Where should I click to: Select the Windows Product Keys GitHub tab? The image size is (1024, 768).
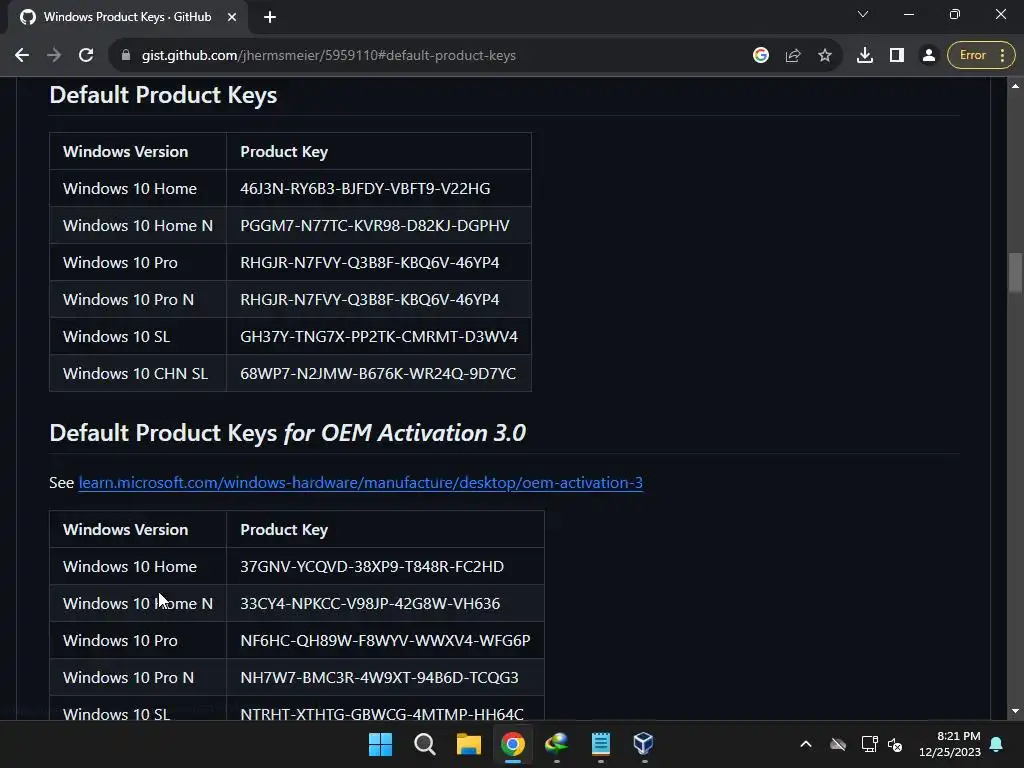pyautogui.click(x=127, y=17)
